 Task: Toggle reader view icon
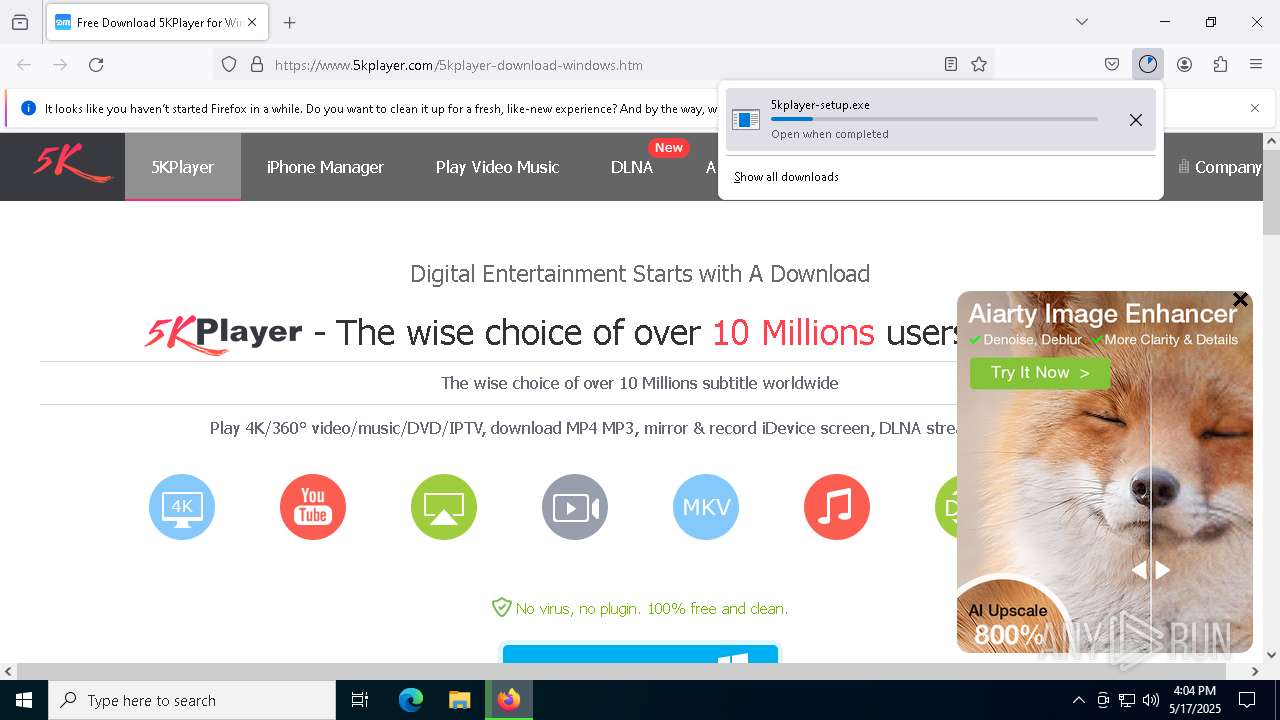pos(951,65)
